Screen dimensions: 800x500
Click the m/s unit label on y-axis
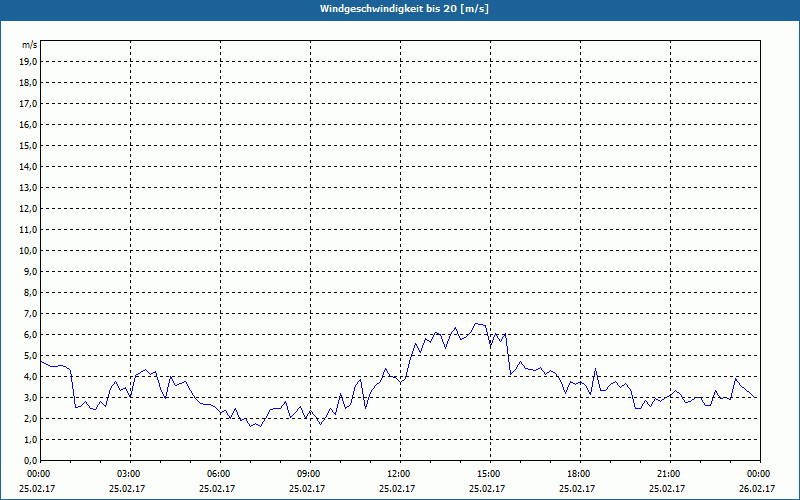29,45
